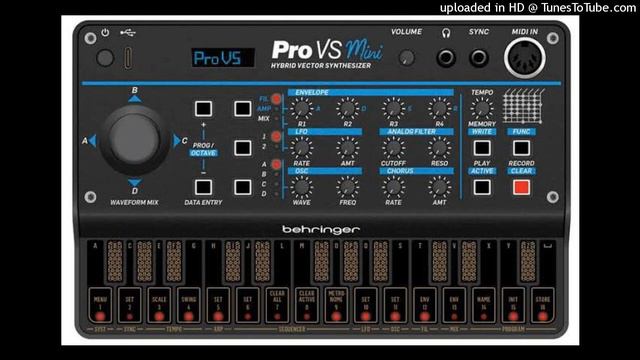640x360 pixels.
Task: Adjust the envelope R4 knob
Action: 439,109
